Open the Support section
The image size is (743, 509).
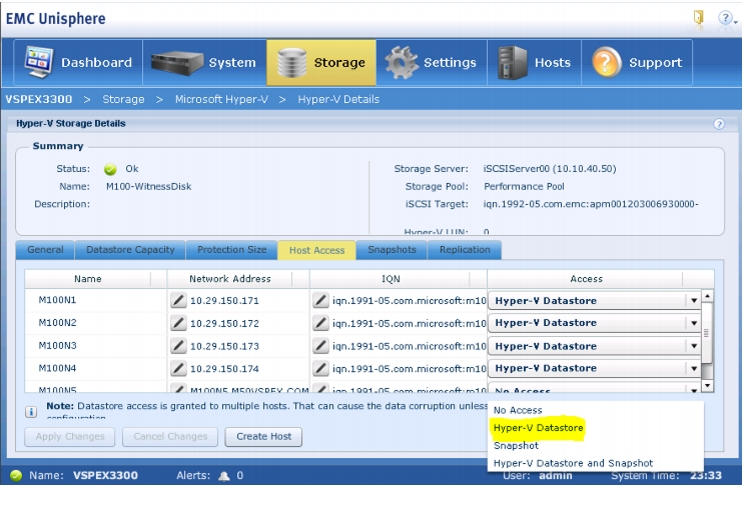pyautogui.click(x=637, y=63)
